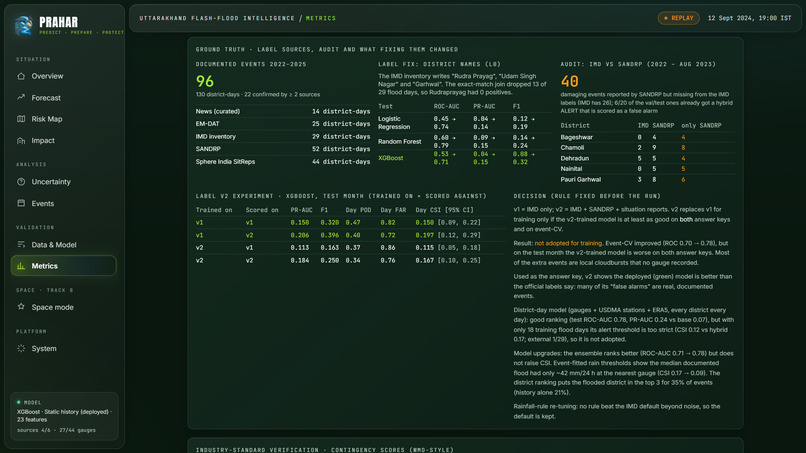Click the Random Forest row

[464, 141]
